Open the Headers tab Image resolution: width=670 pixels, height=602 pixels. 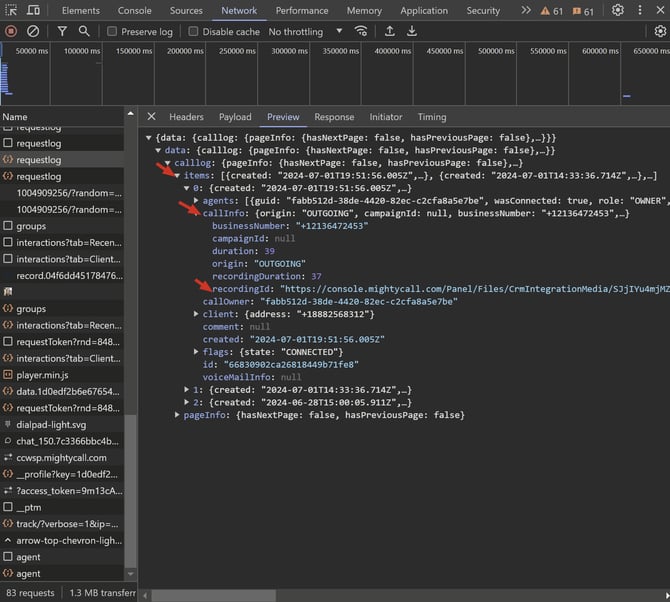[186, 117]
